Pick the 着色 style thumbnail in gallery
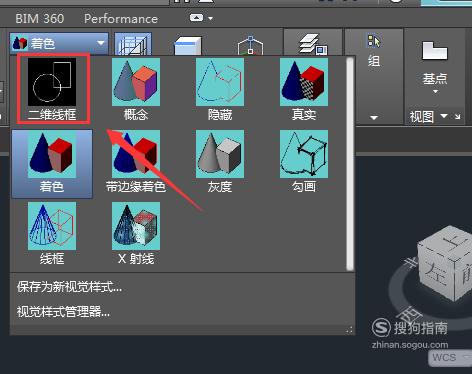Screen dimensions: 472x374 52,164
